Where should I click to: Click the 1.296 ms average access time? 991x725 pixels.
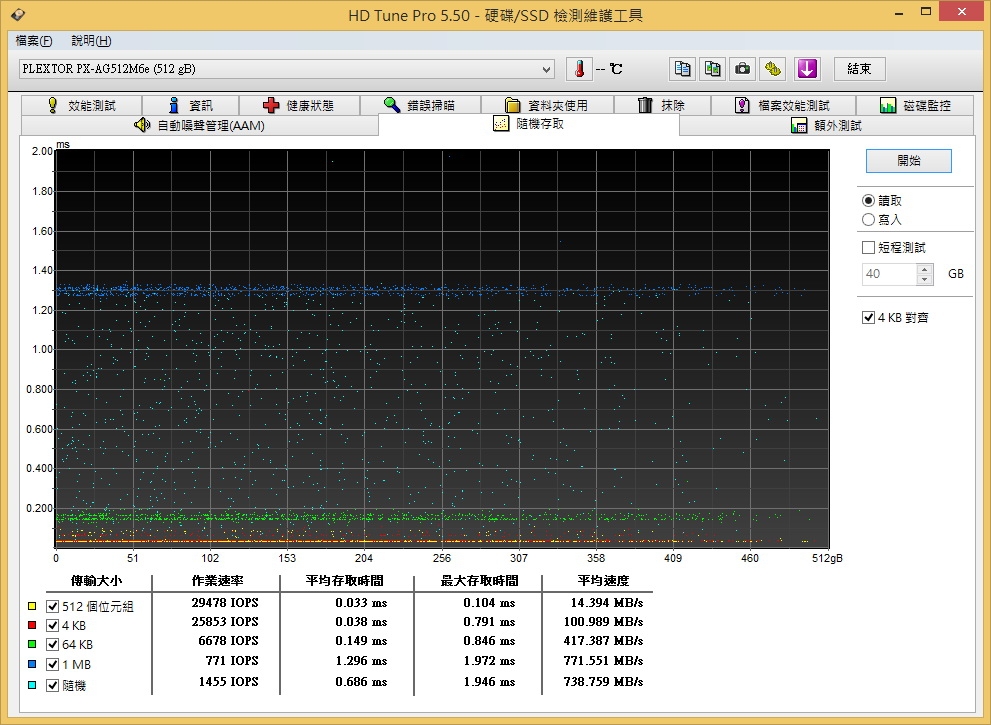(x=361, y=661)
